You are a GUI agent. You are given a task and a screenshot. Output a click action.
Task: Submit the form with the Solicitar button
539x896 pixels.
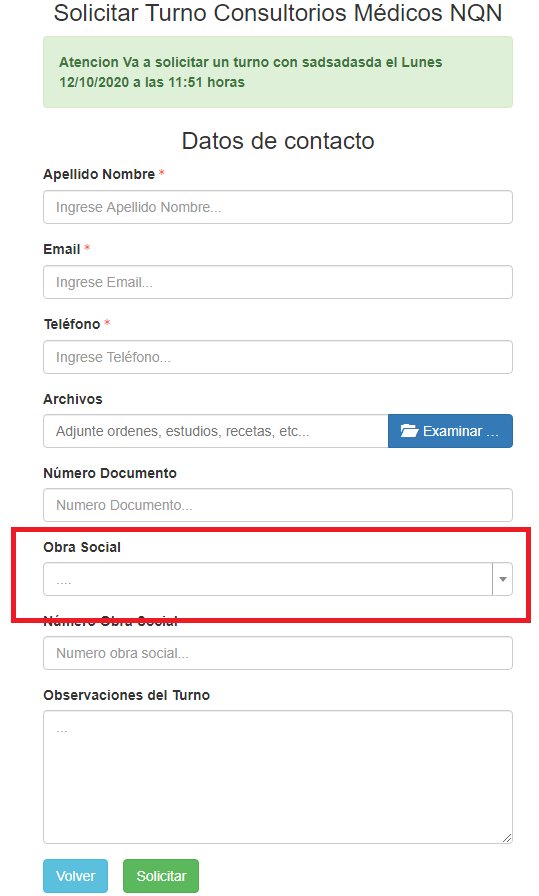161,875
